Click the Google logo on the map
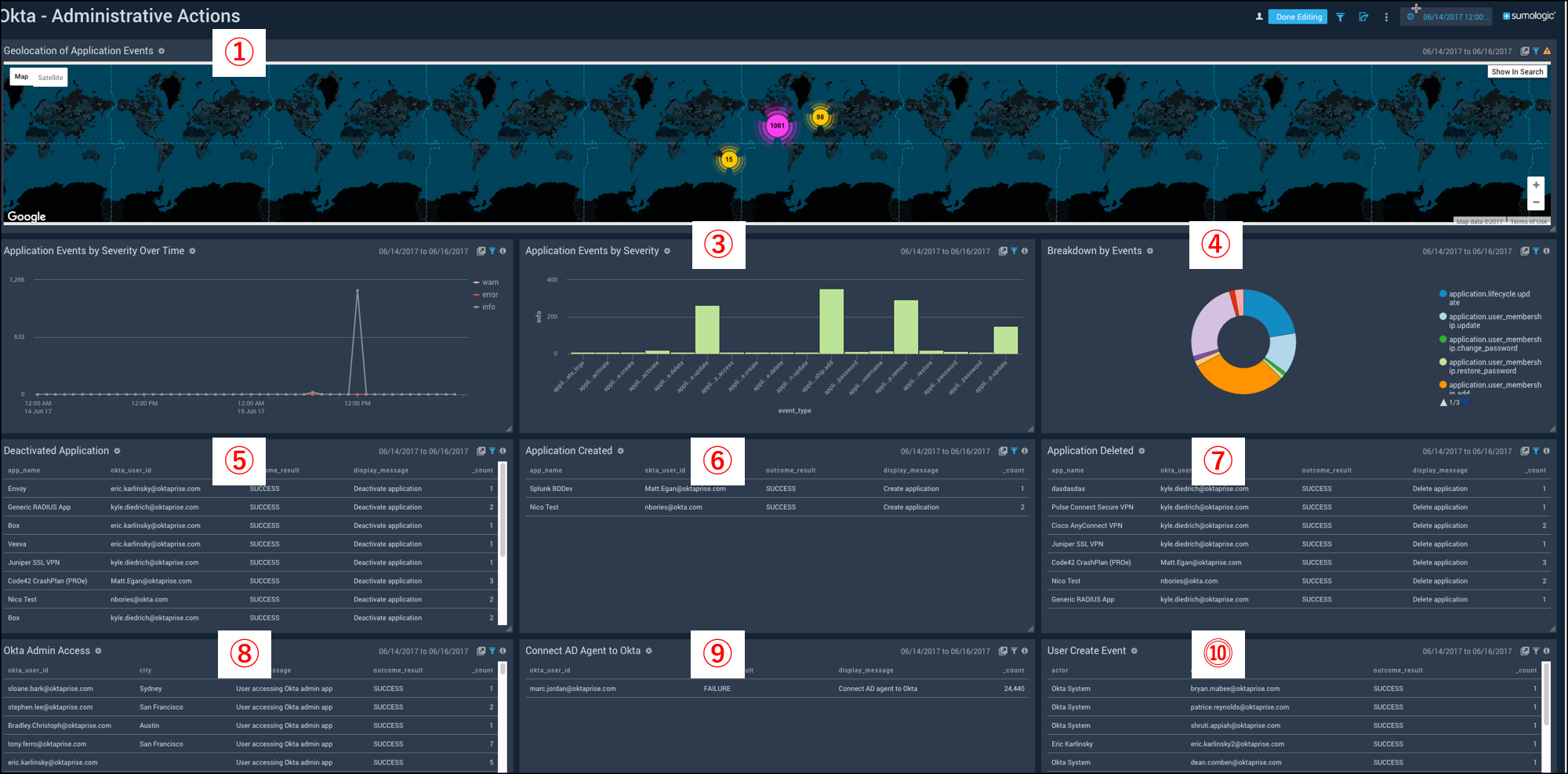1568x774 pixels. tap(27, 216)
